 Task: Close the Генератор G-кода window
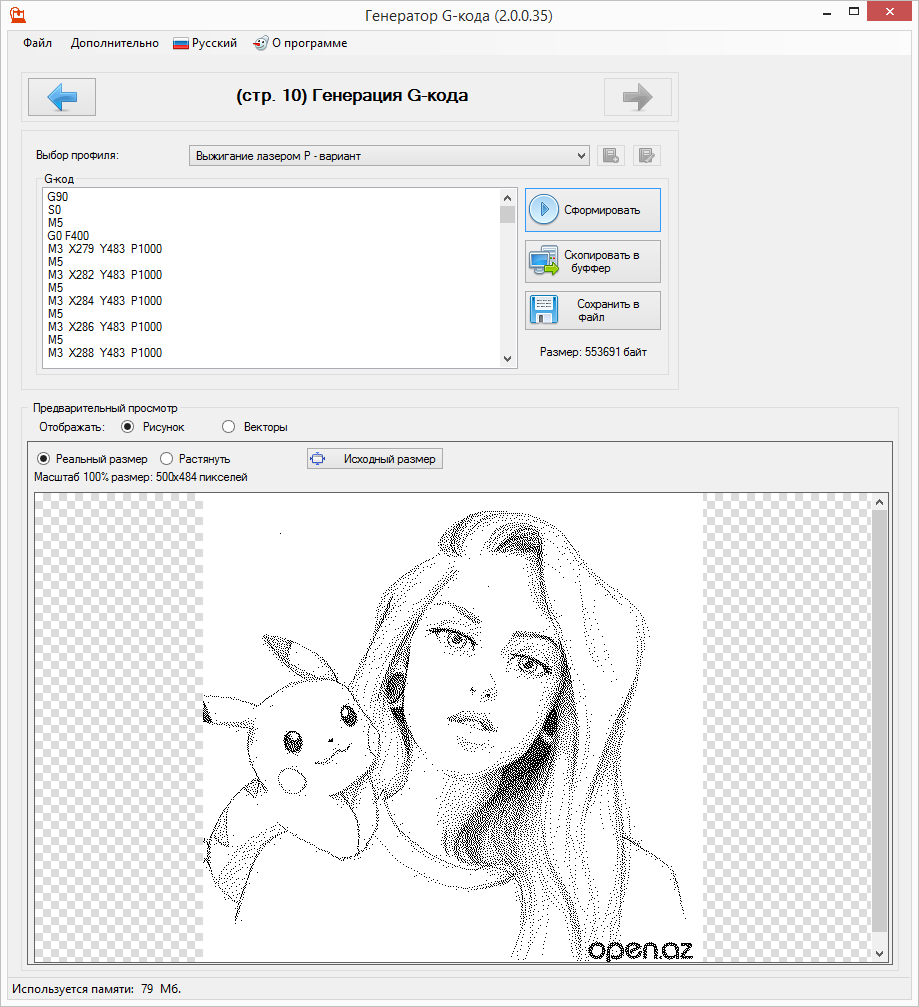(889, 12)
